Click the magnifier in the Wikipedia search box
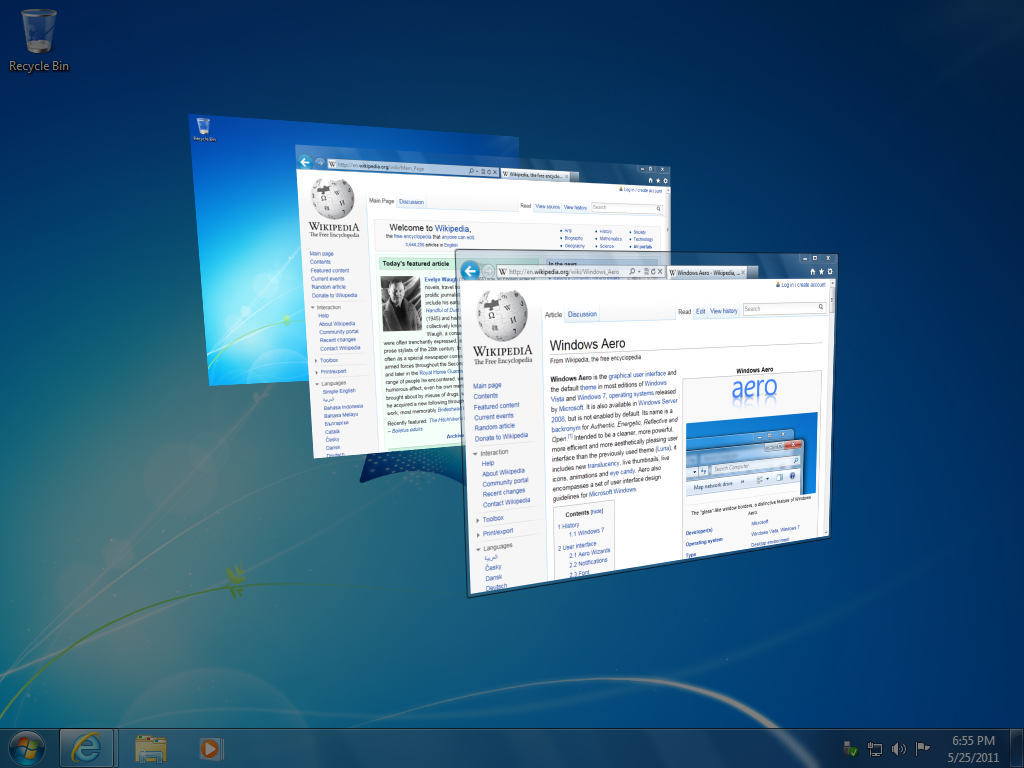This screenshot has width=1024, height=768. pyautogui.click(x=820, y=307)
